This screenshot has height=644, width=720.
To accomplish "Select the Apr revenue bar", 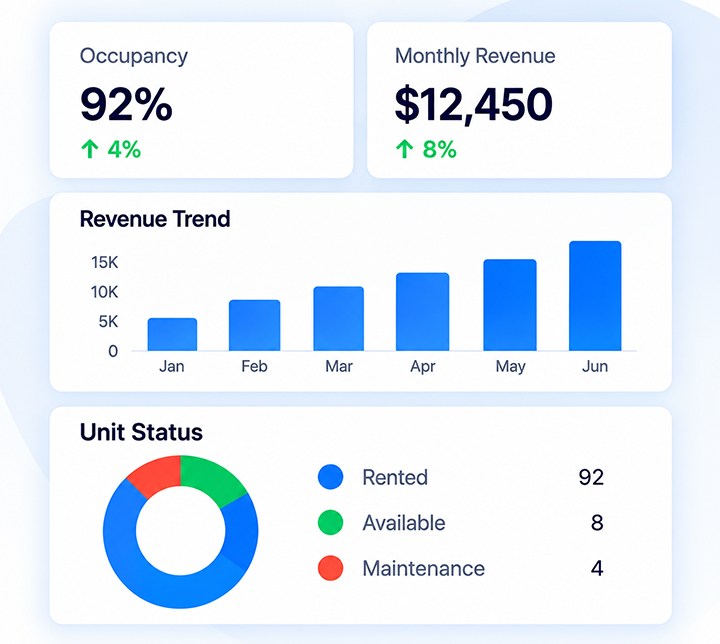I will point(422,312).
